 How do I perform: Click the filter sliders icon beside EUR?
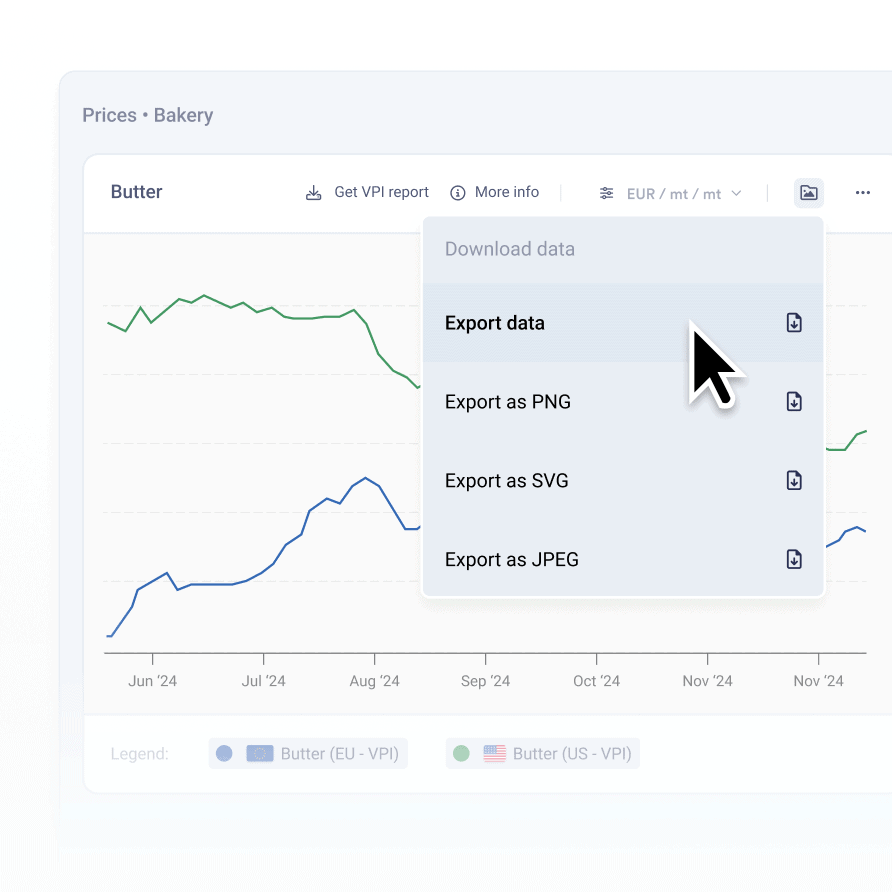606,193
